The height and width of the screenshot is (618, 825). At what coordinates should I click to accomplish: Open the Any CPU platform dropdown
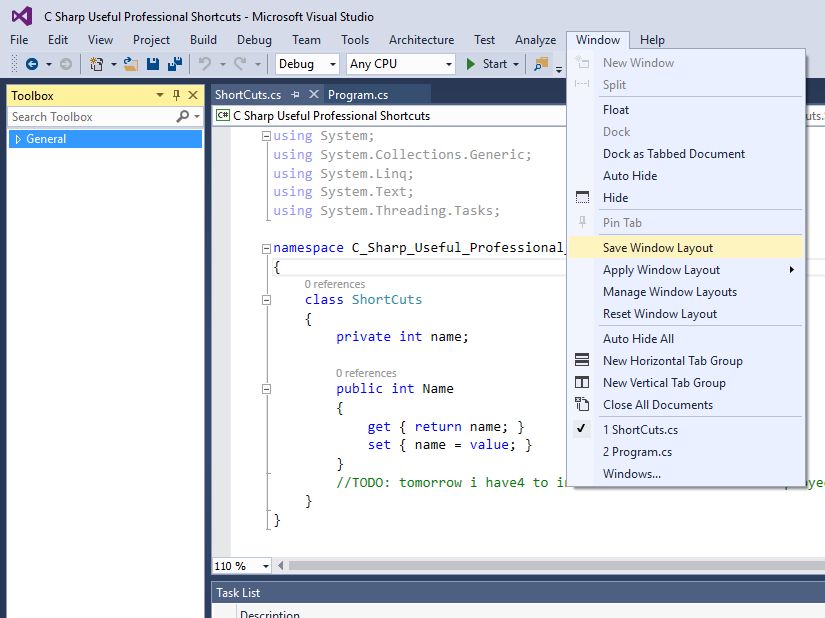click(400, 64)
